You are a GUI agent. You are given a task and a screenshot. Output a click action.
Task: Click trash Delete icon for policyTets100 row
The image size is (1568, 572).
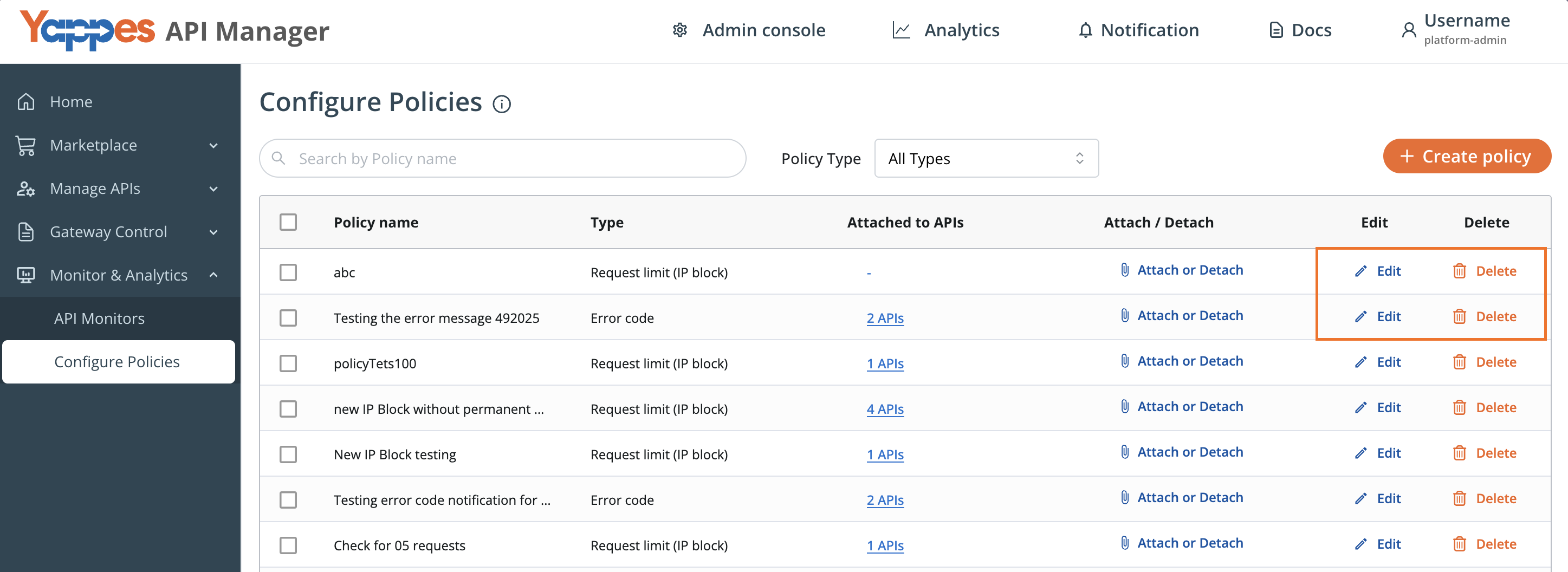pos(1460,362)
